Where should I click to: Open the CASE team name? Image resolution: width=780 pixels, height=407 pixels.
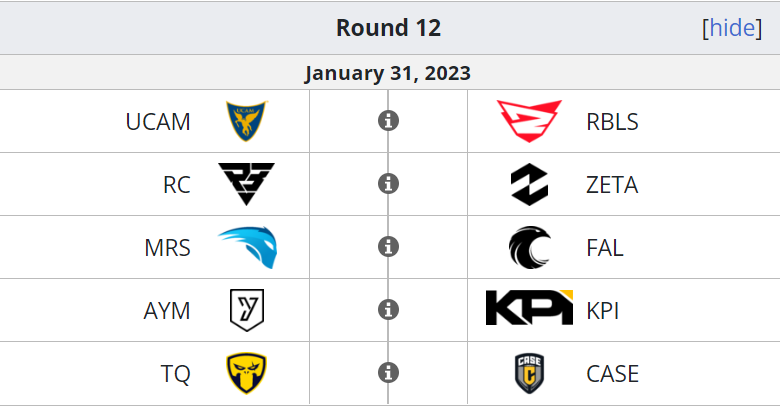pos(612,374)
